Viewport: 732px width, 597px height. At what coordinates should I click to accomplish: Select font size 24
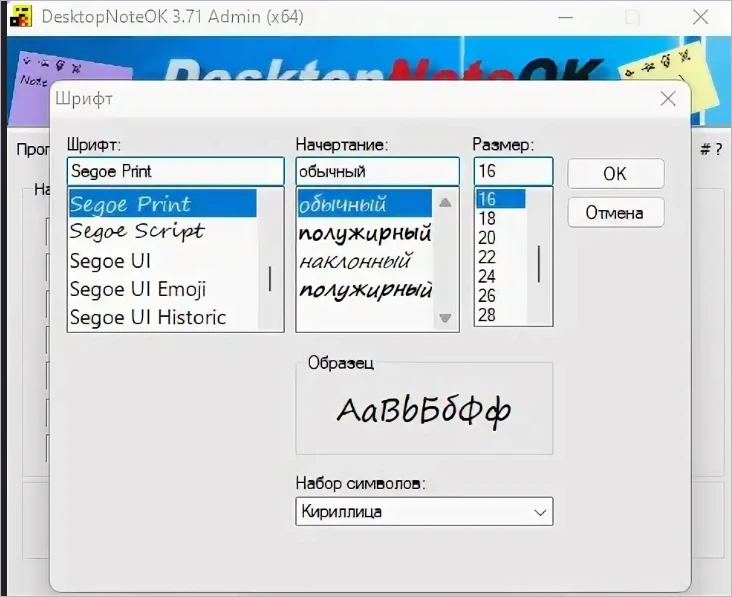point(500,276)
